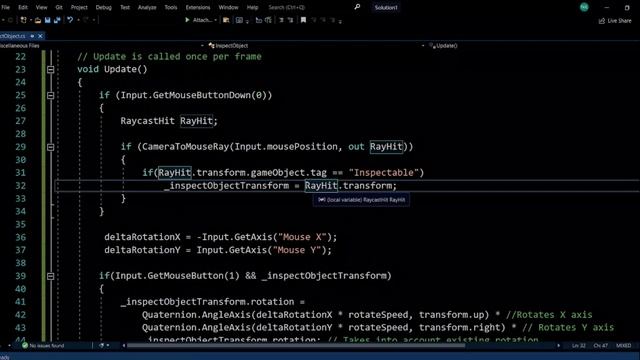Click the comment out lines icon
Image resolution: width=640 pixels, height=360 pixels.
(258, 20)
